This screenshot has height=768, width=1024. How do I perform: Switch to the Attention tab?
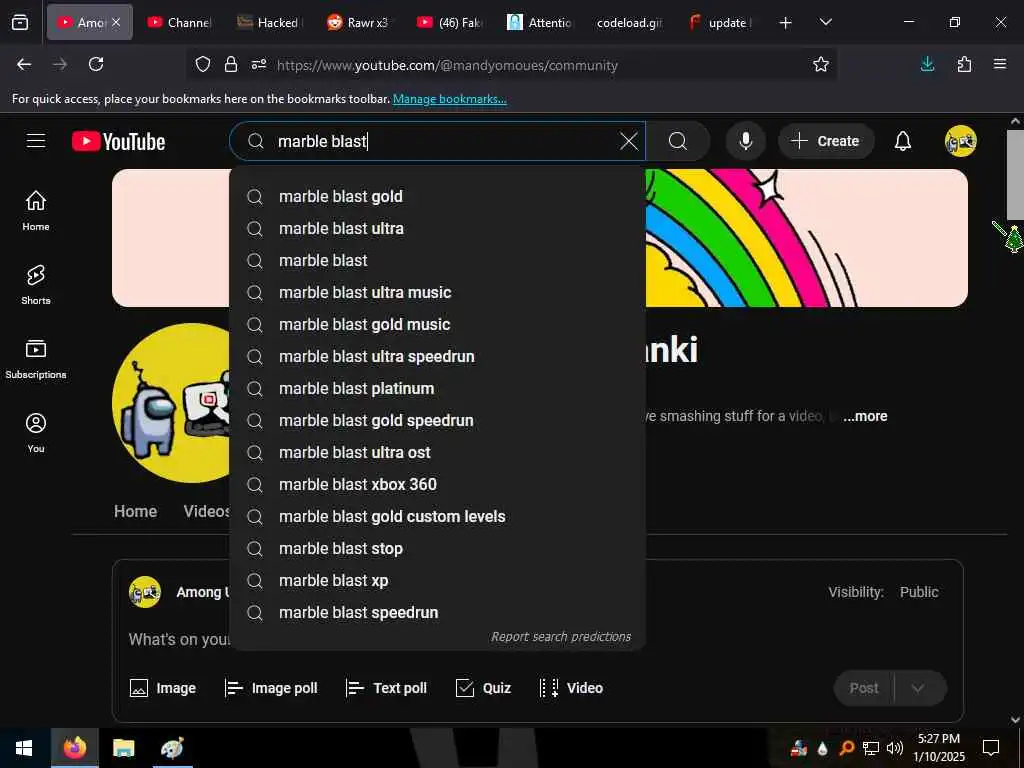540,22
